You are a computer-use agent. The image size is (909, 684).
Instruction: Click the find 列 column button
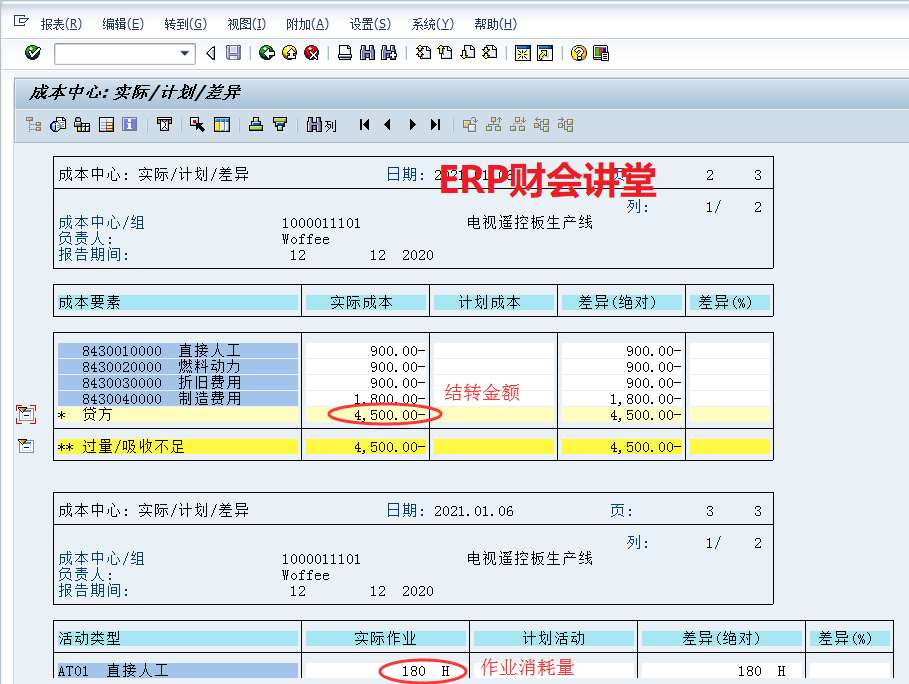point(321,125)
